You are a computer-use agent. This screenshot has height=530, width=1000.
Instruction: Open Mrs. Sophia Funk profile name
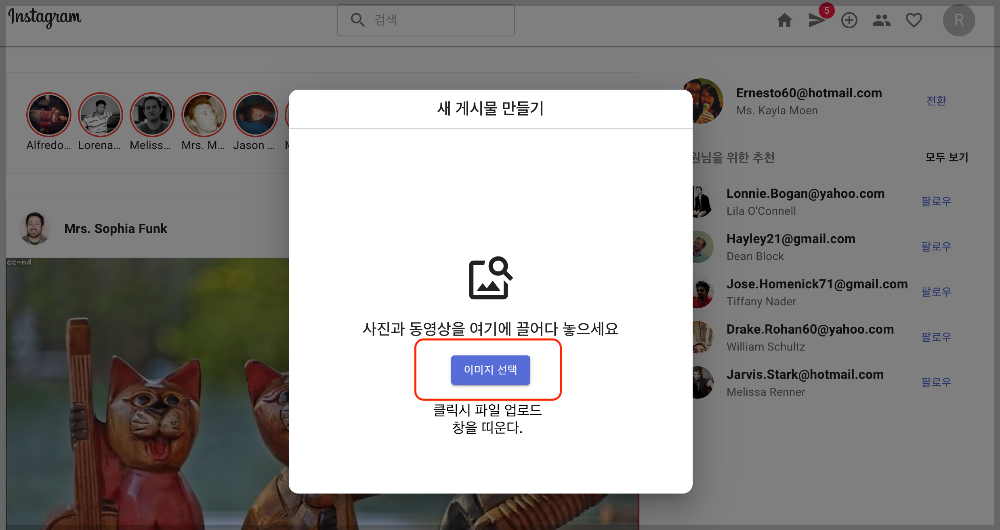coord(115,228)
